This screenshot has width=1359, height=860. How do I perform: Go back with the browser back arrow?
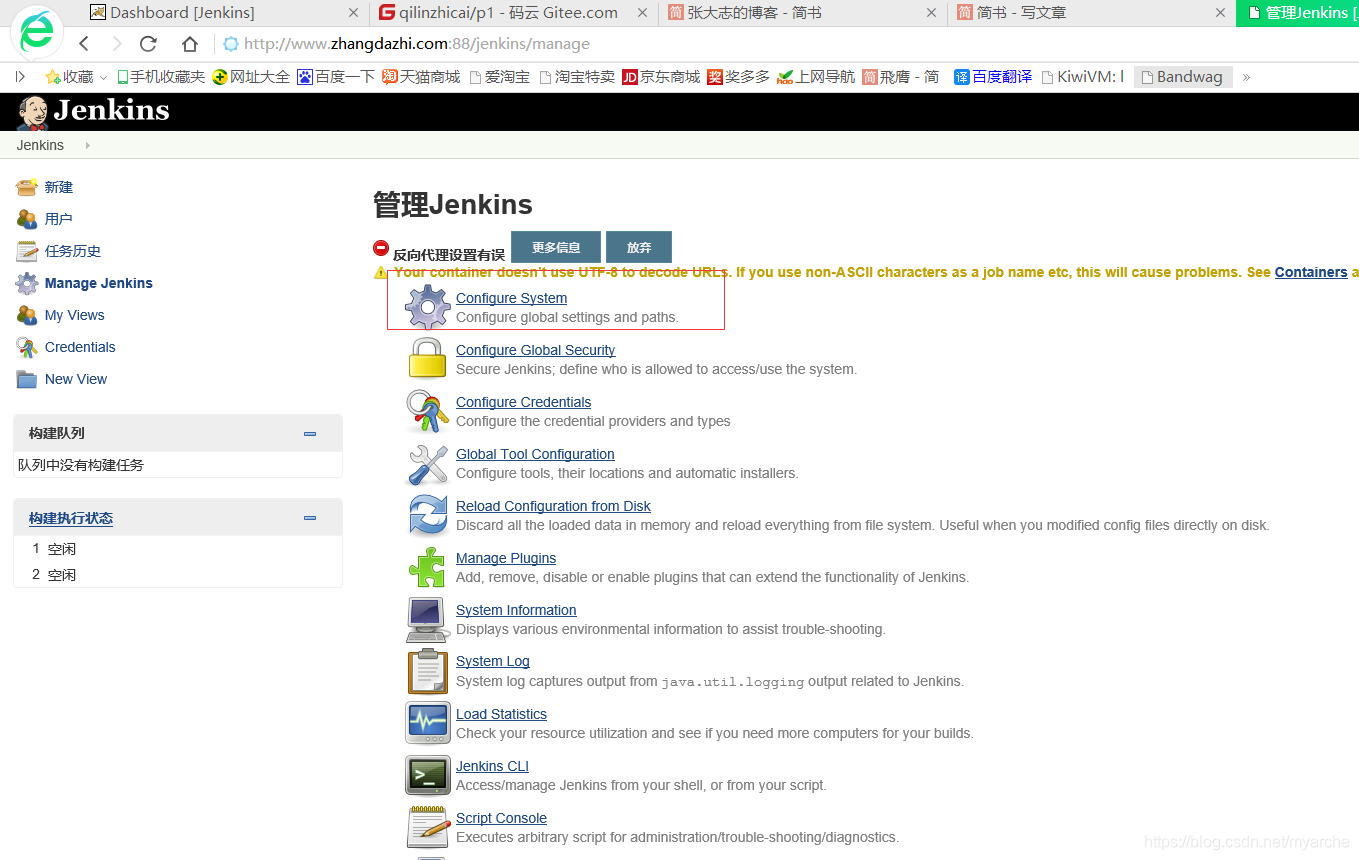tap(84, 43)
